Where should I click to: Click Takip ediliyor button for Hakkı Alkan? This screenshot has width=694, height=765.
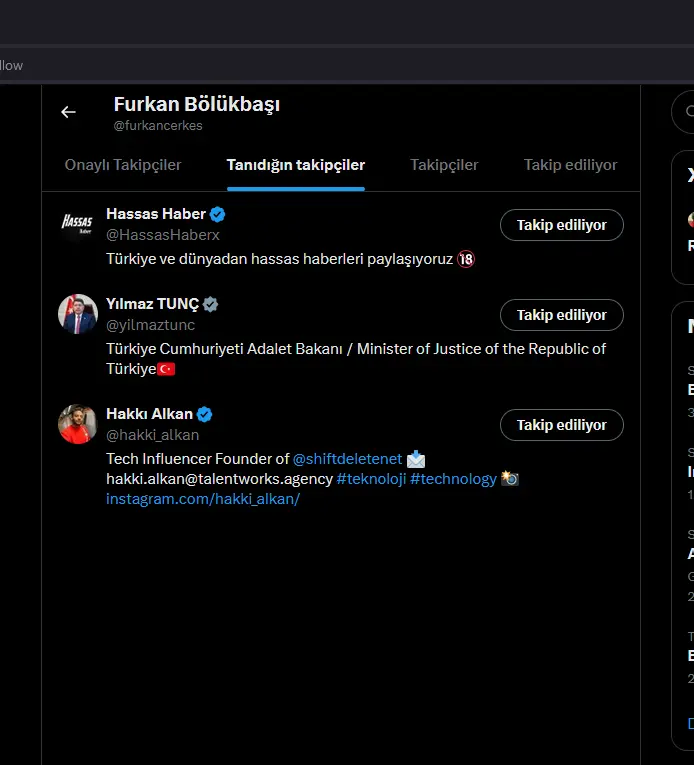[x=562, y=425]
